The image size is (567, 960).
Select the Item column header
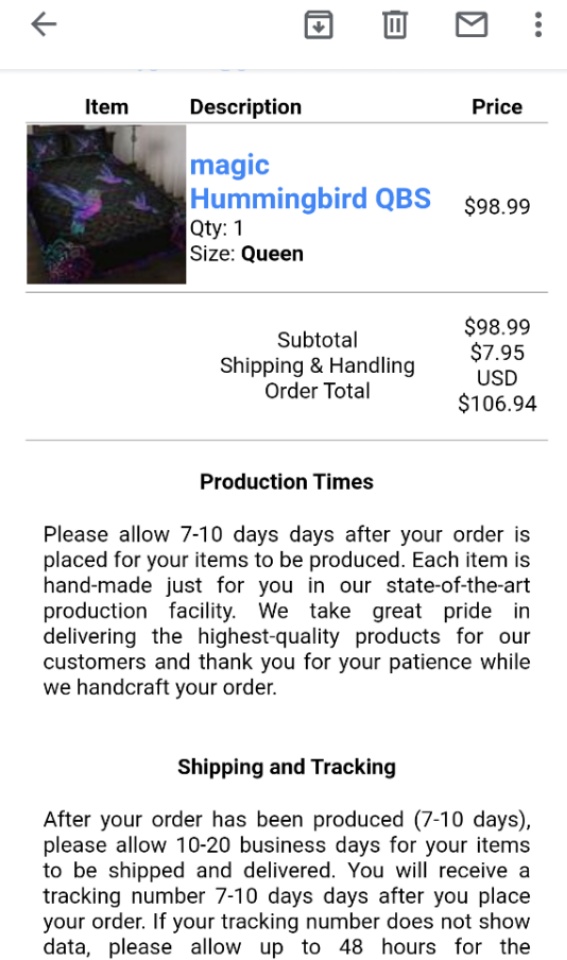107,107
